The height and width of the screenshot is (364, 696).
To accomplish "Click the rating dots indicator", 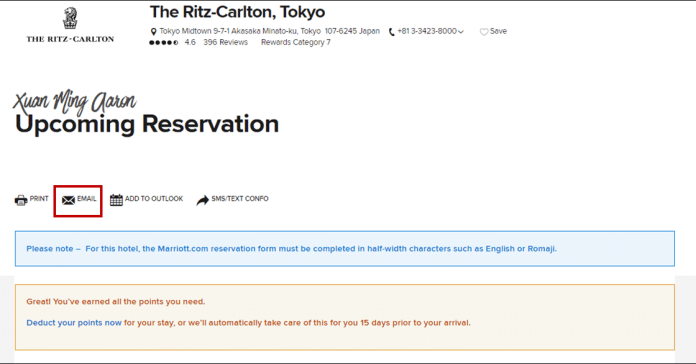I will (164, 43).
